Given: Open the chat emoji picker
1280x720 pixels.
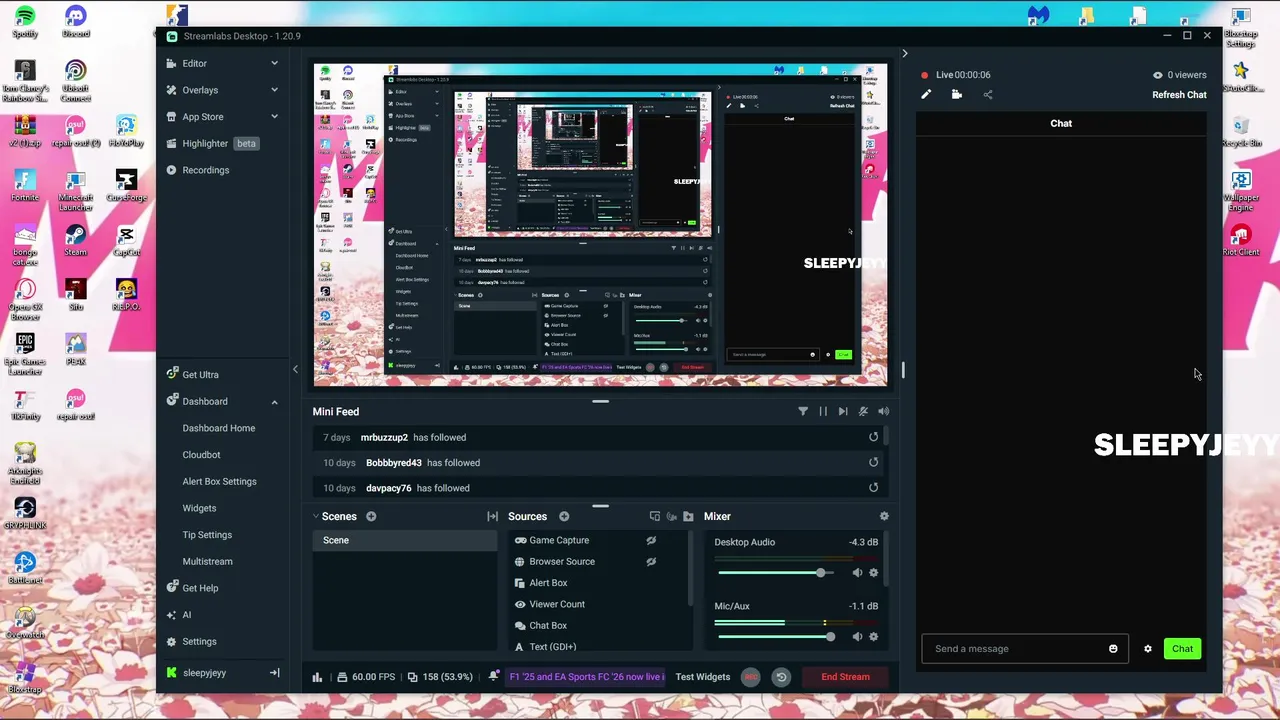Looking at the screenshot, I should click(x=1113, y=649).
